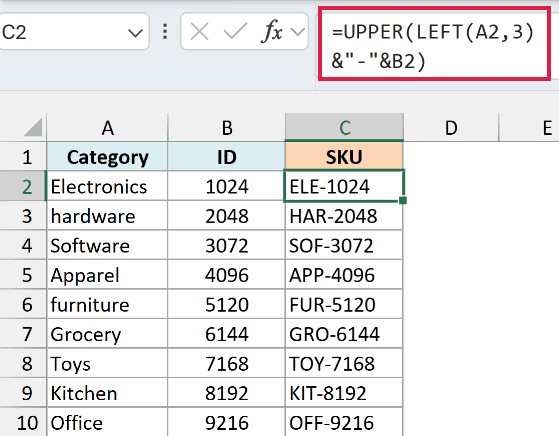Screen dimensions: 559x436
Task: Expand the Name Box dropdown arrow
Action: [x=135, y=33]
